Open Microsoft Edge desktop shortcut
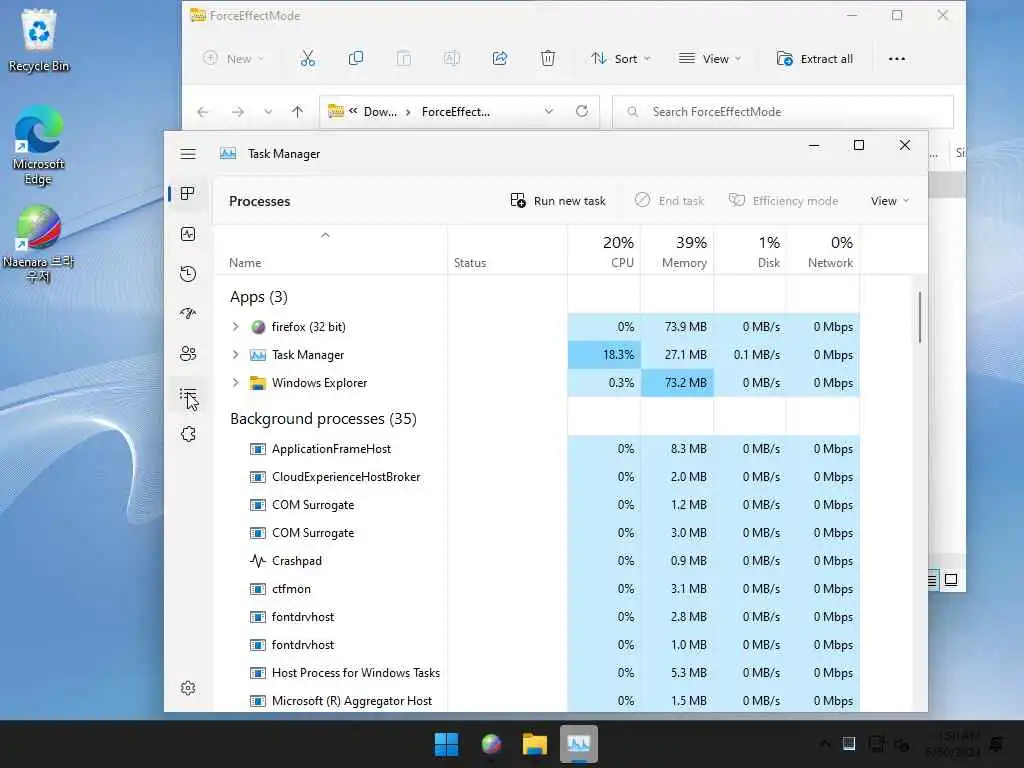Screen dimensions: 1024x768 click(39, 145)
